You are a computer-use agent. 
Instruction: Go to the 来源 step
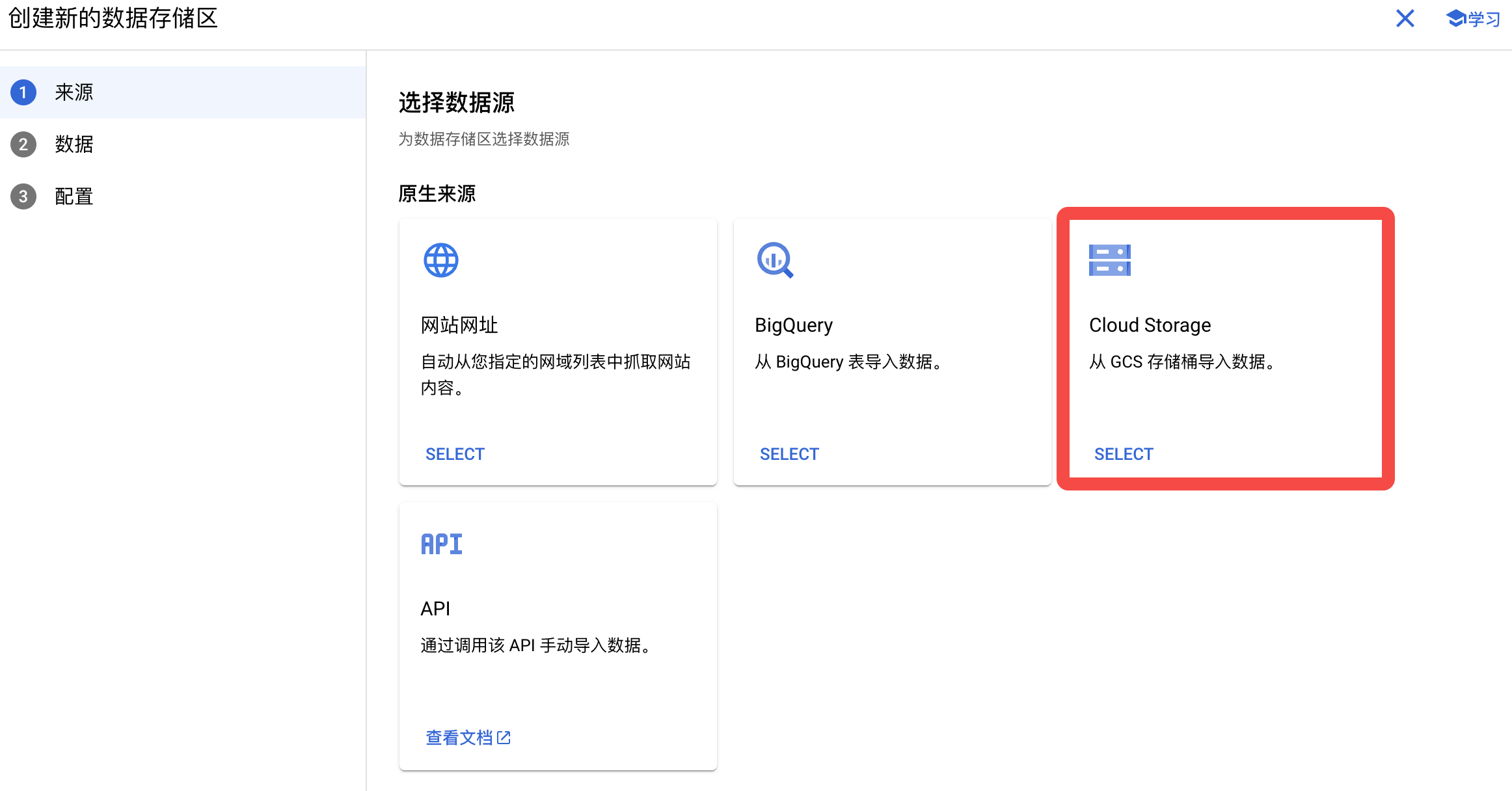74,92
